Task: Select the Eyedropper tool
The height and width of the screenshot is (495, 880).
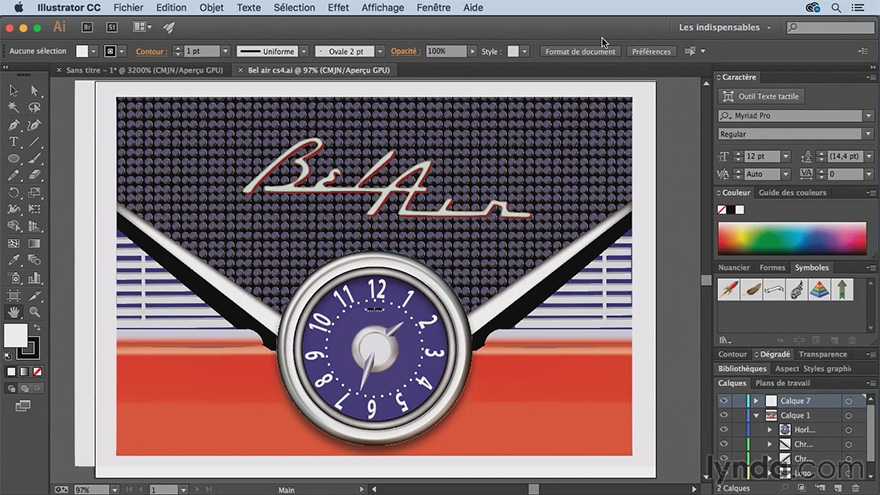Action: 13,260
